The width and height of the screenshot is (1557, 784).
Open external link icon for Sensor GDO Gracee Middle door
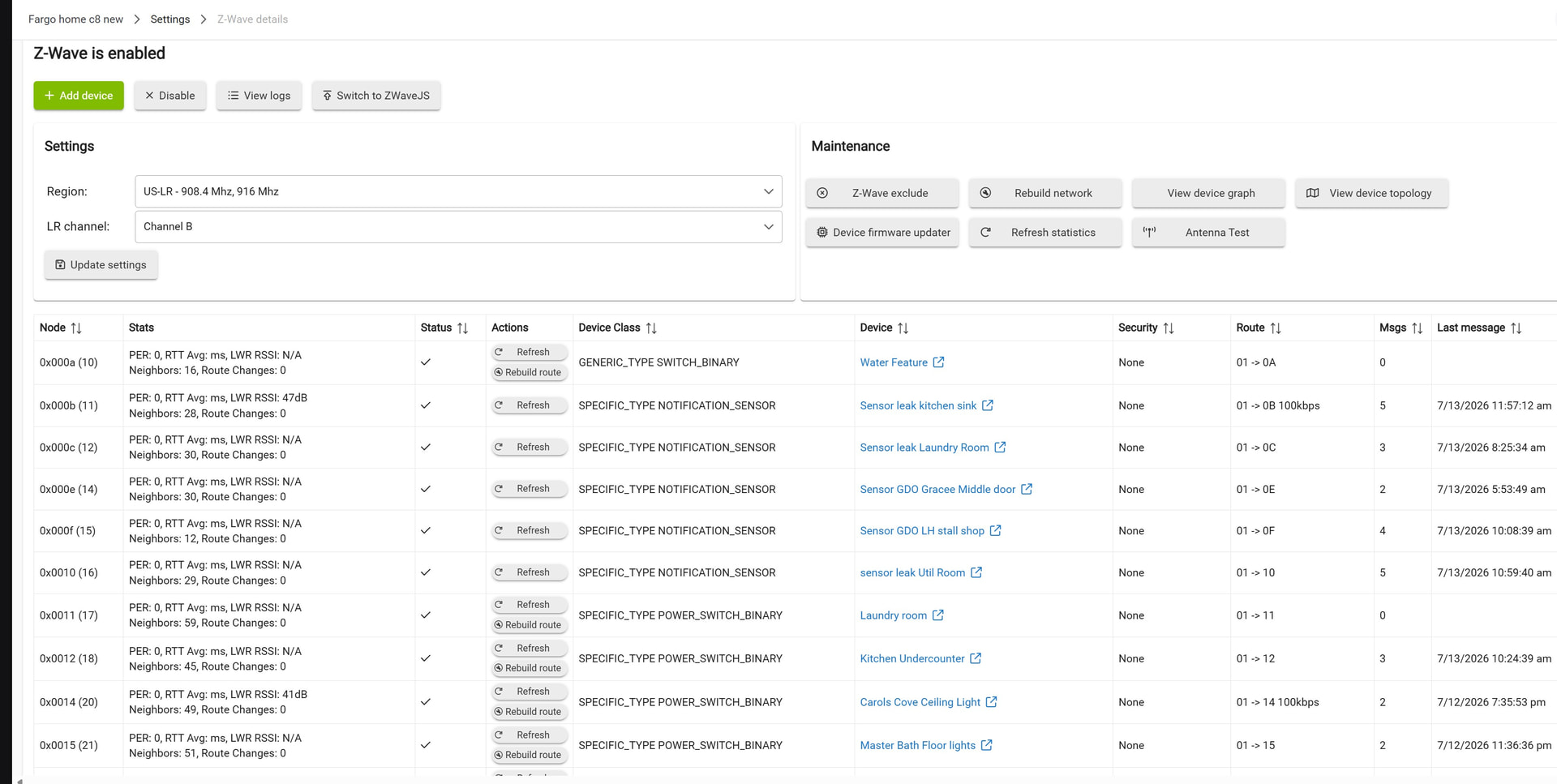pos(1027,489)
